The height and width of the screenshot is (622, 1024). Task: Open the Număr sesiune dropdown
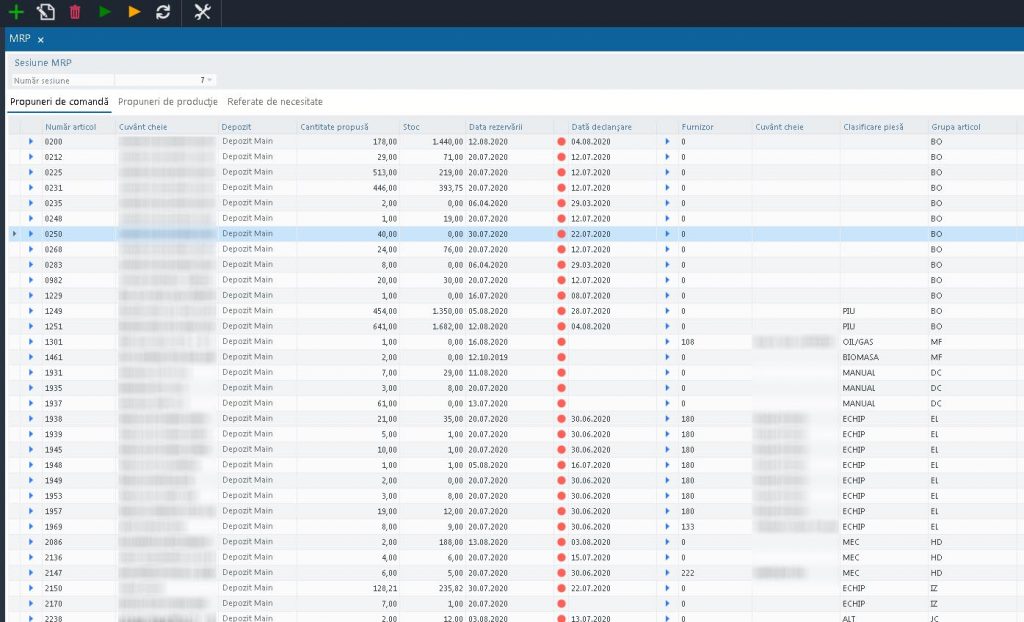(x=211, y=80)
